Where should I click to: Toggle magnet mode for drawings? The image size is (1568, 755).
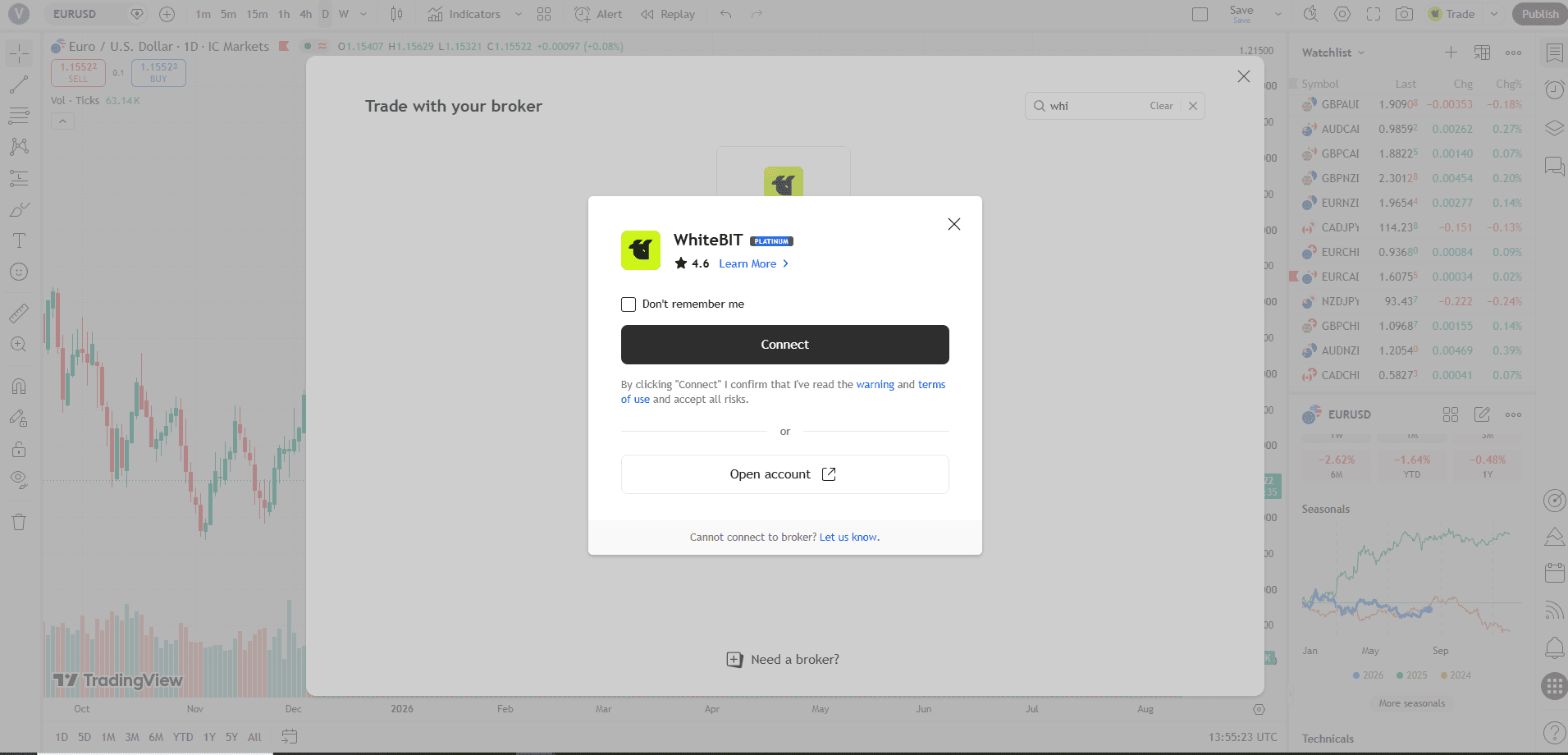[x=19, y=387]
